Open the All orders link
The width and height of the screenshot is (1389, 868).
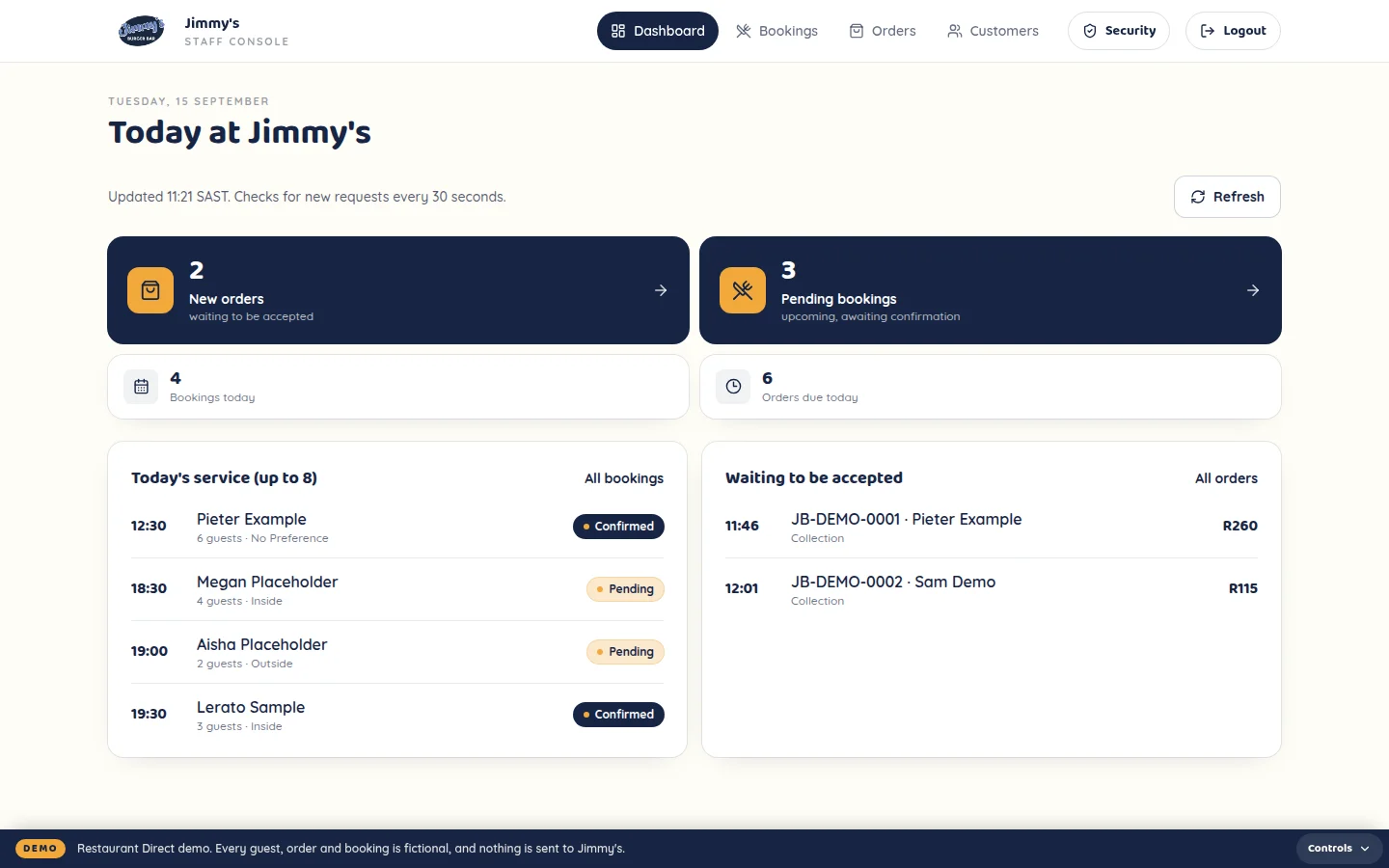coord(1226,478)
